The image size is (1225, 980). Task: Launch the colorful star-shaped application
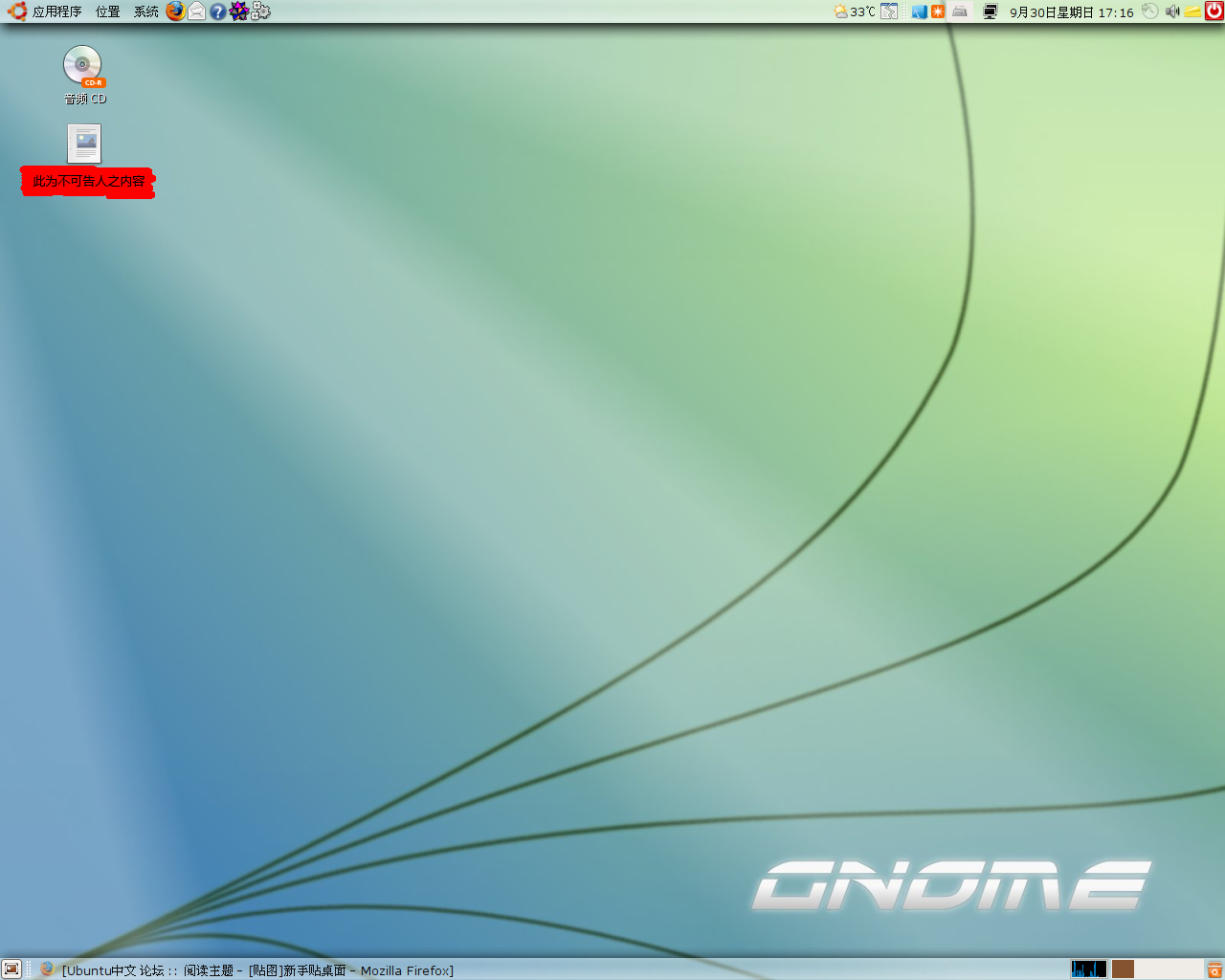pos(239,11)
